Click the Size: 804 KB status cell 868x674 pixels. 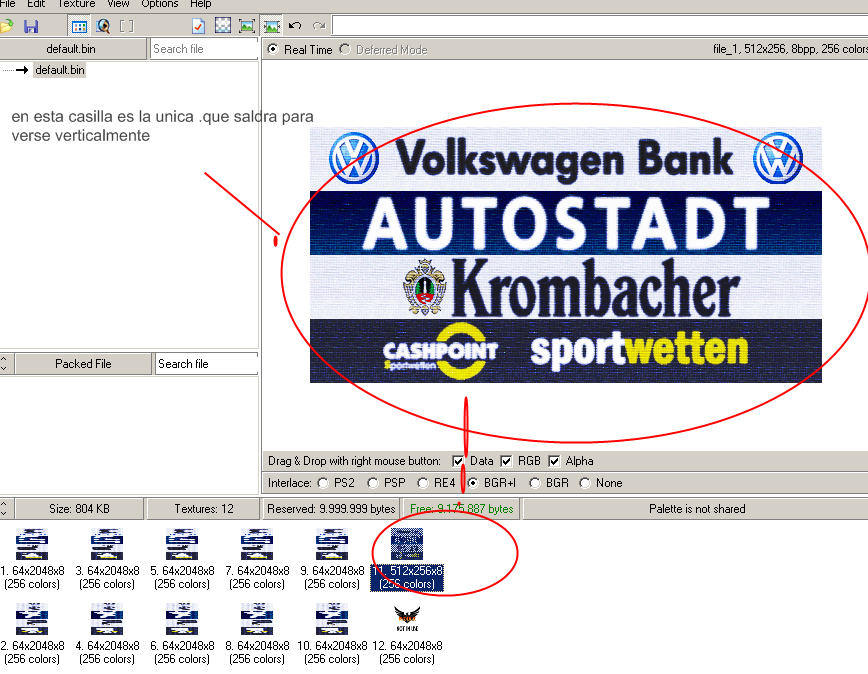[x=79, y=509]
